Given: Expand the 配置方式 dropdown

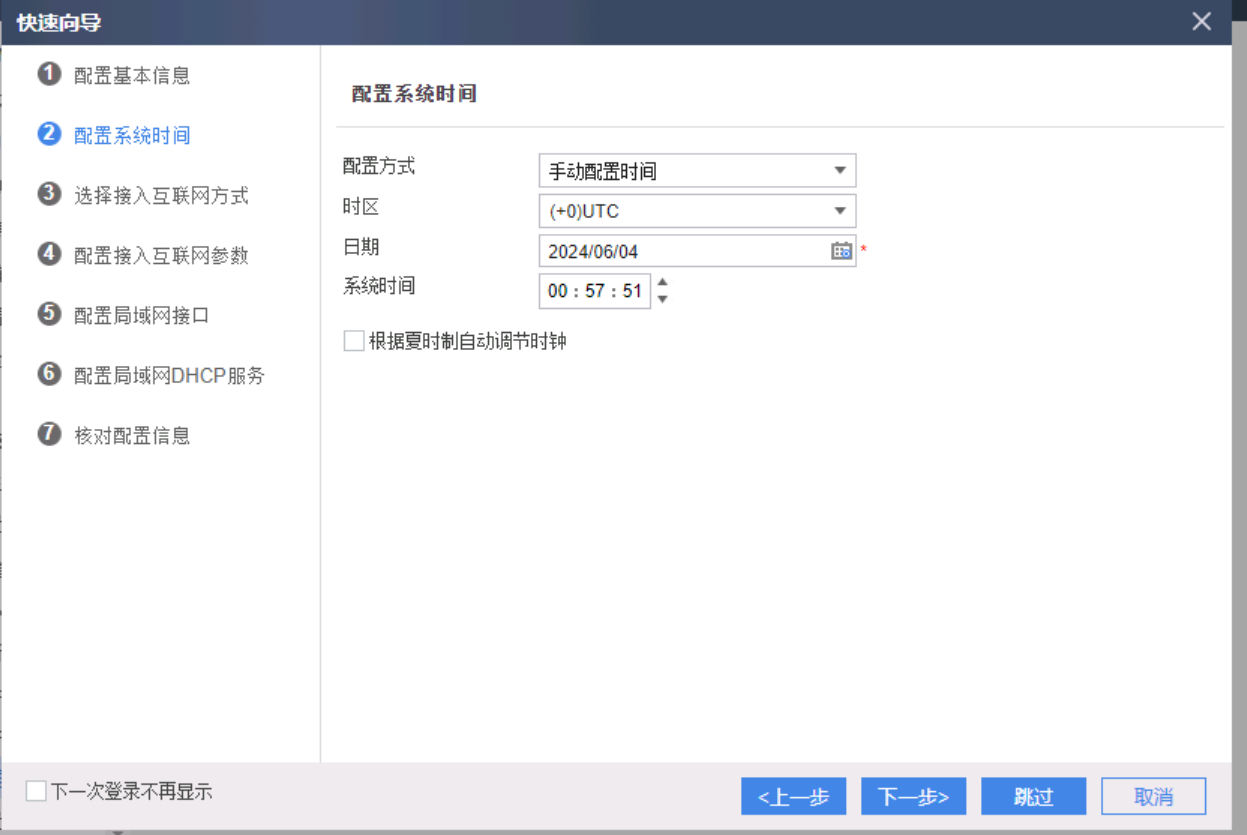Looking at the screenshot, I should point(697,171).
